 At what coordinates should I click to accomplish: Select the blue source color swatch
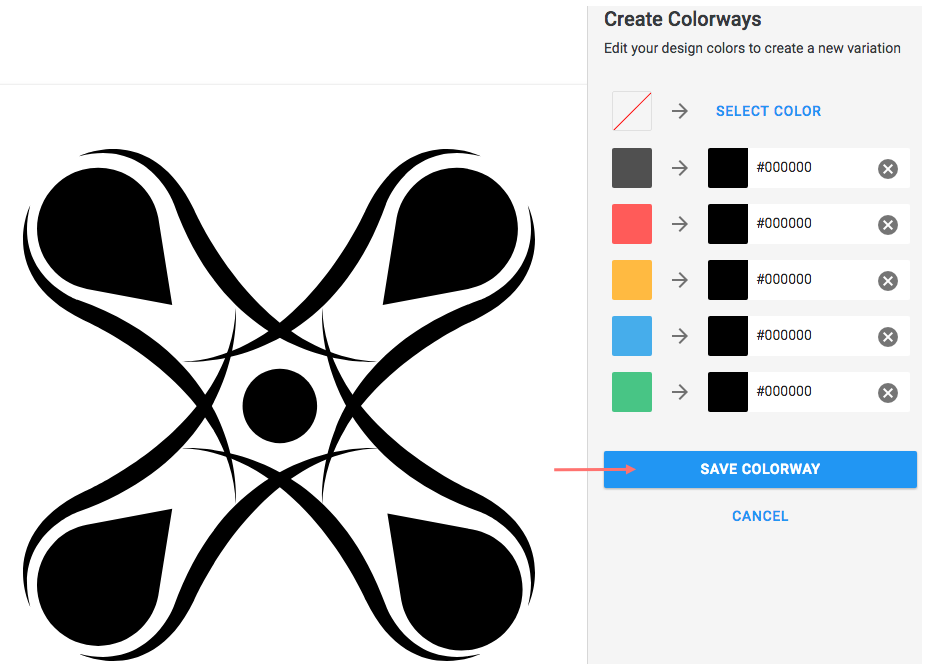(x=631, y=335)
